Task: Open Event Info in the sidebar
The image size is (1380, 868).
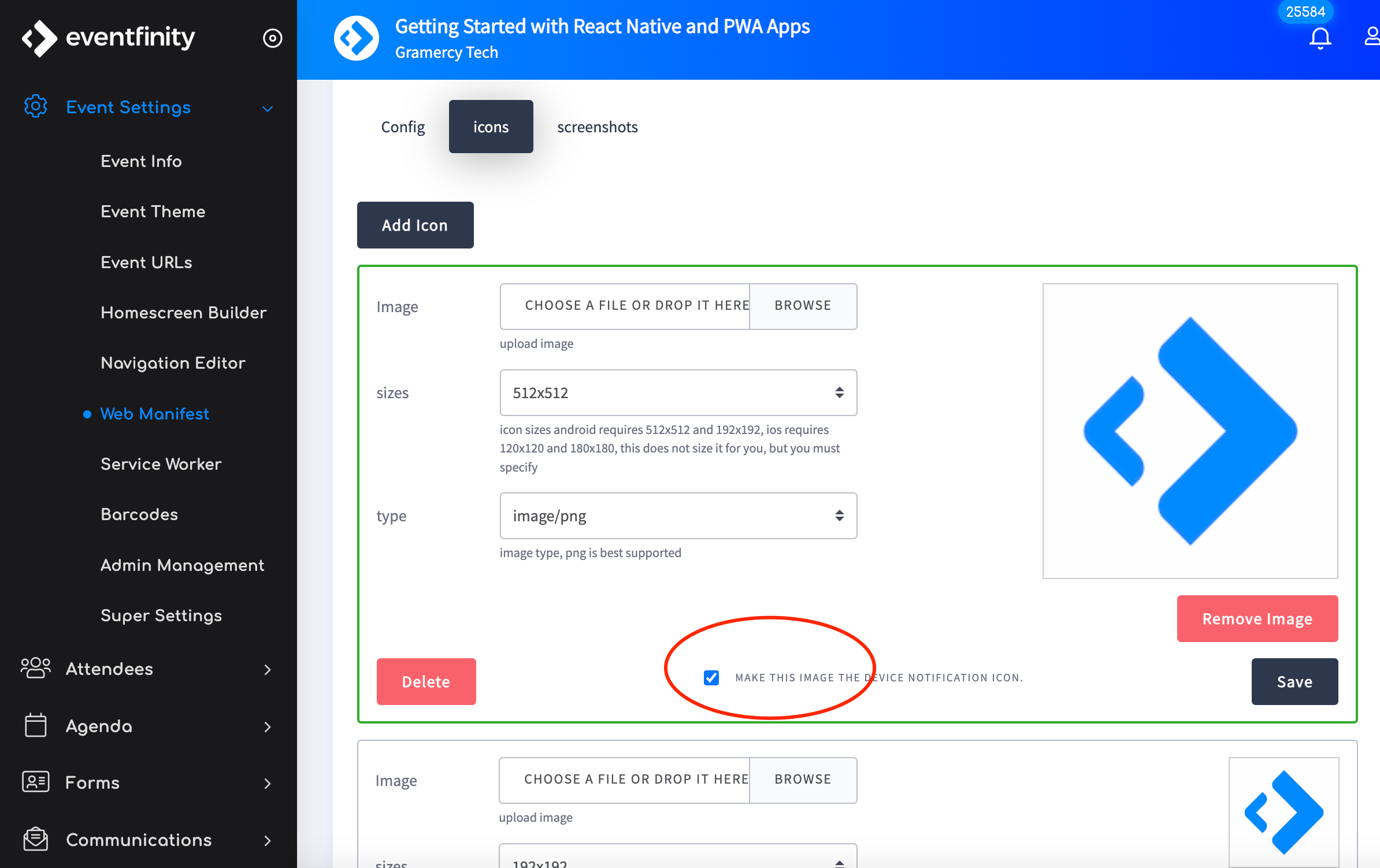Action: coord(141,161)
